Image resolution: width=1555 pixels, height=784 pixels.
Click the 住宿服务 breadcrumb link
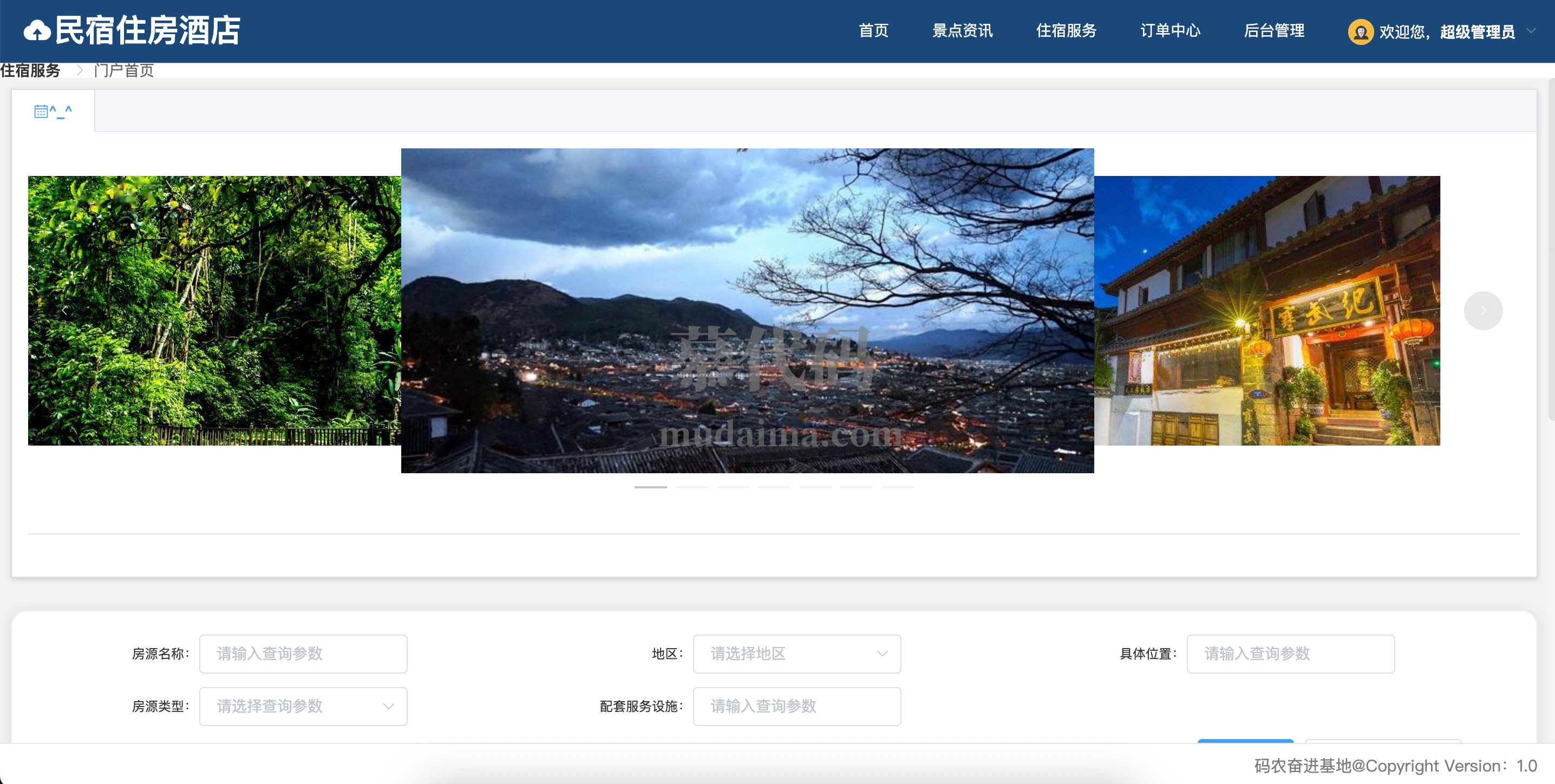pos(30,70)
